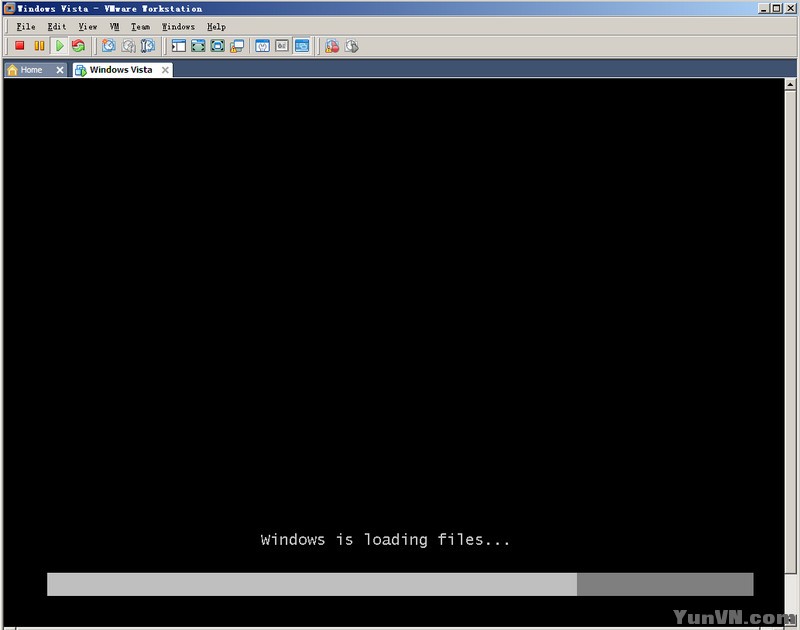Screen dimensions: 800x630
Task: Open the File menu
Action: (26, 27)
